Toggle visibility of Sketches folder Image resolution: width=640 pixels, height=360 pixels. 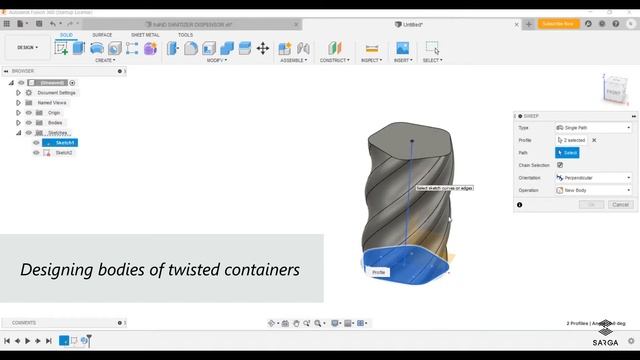pyautogui.click(x=29, y=133)
